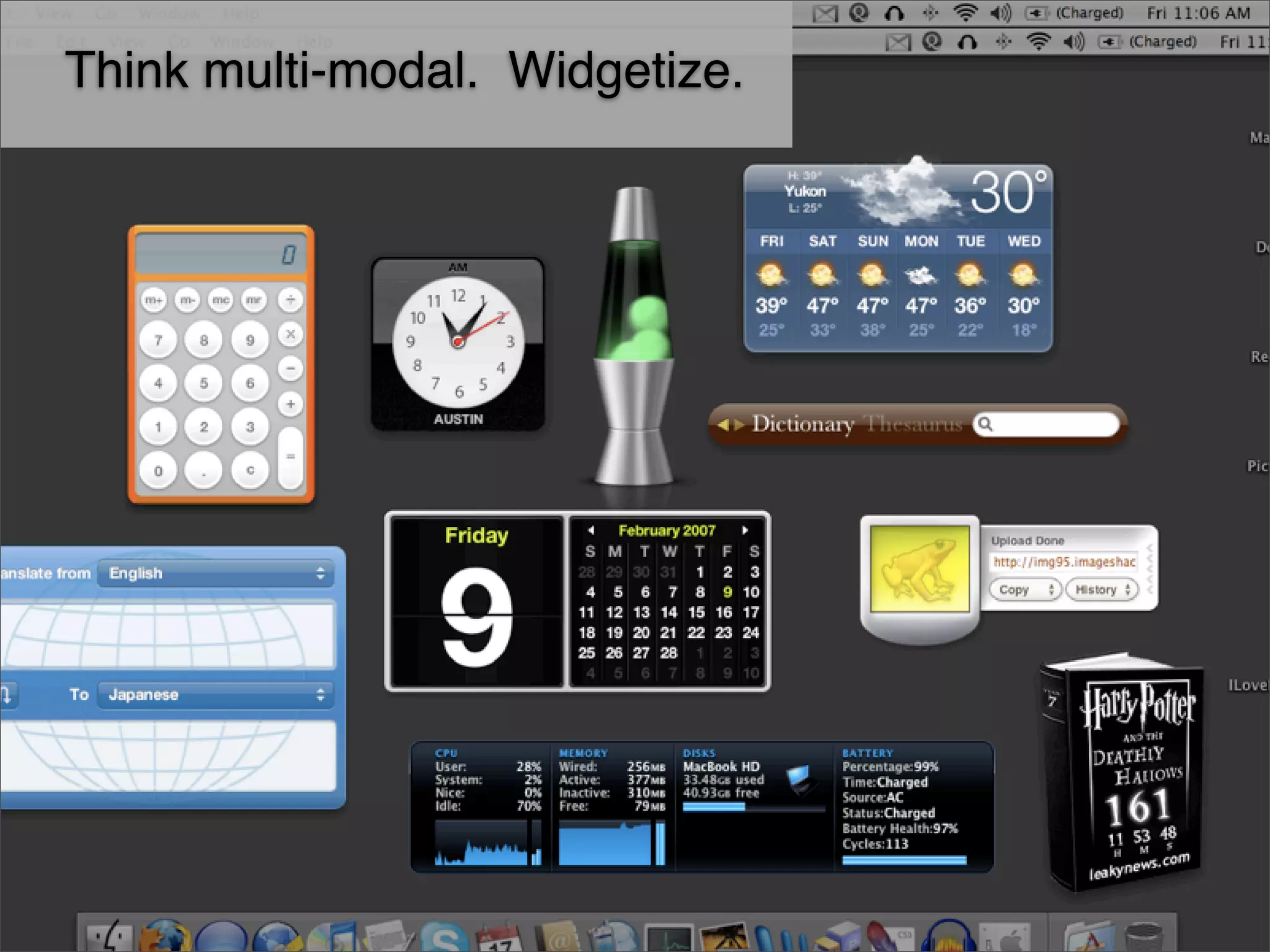Click the leakynews.com text on the book

pyautogui.click(x=1139, y=866)
